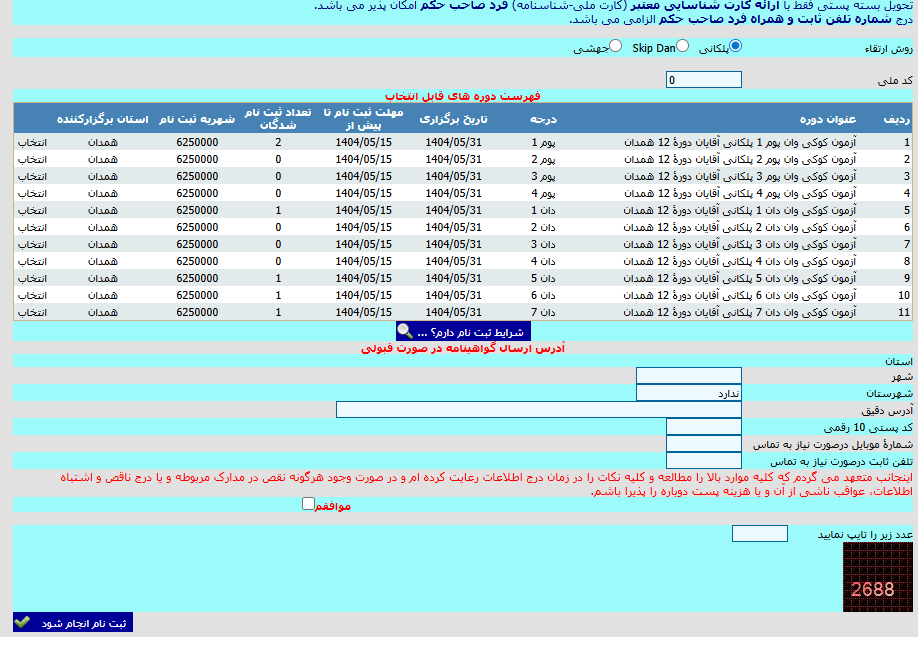
Task: Click the شمارهٔ موبایل input field
Action: 704,444
